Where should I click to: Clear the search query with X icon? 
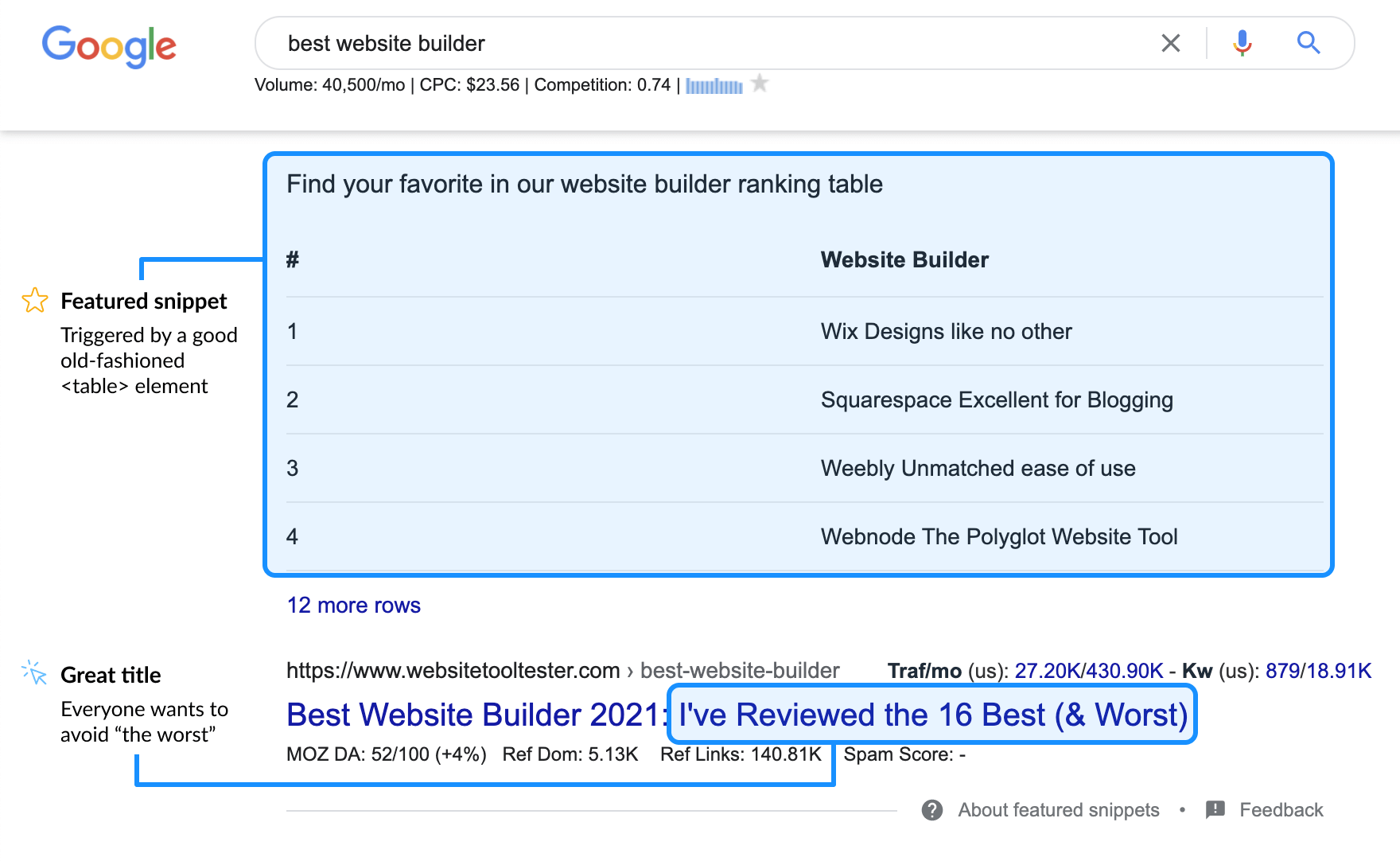point(1170,43)
